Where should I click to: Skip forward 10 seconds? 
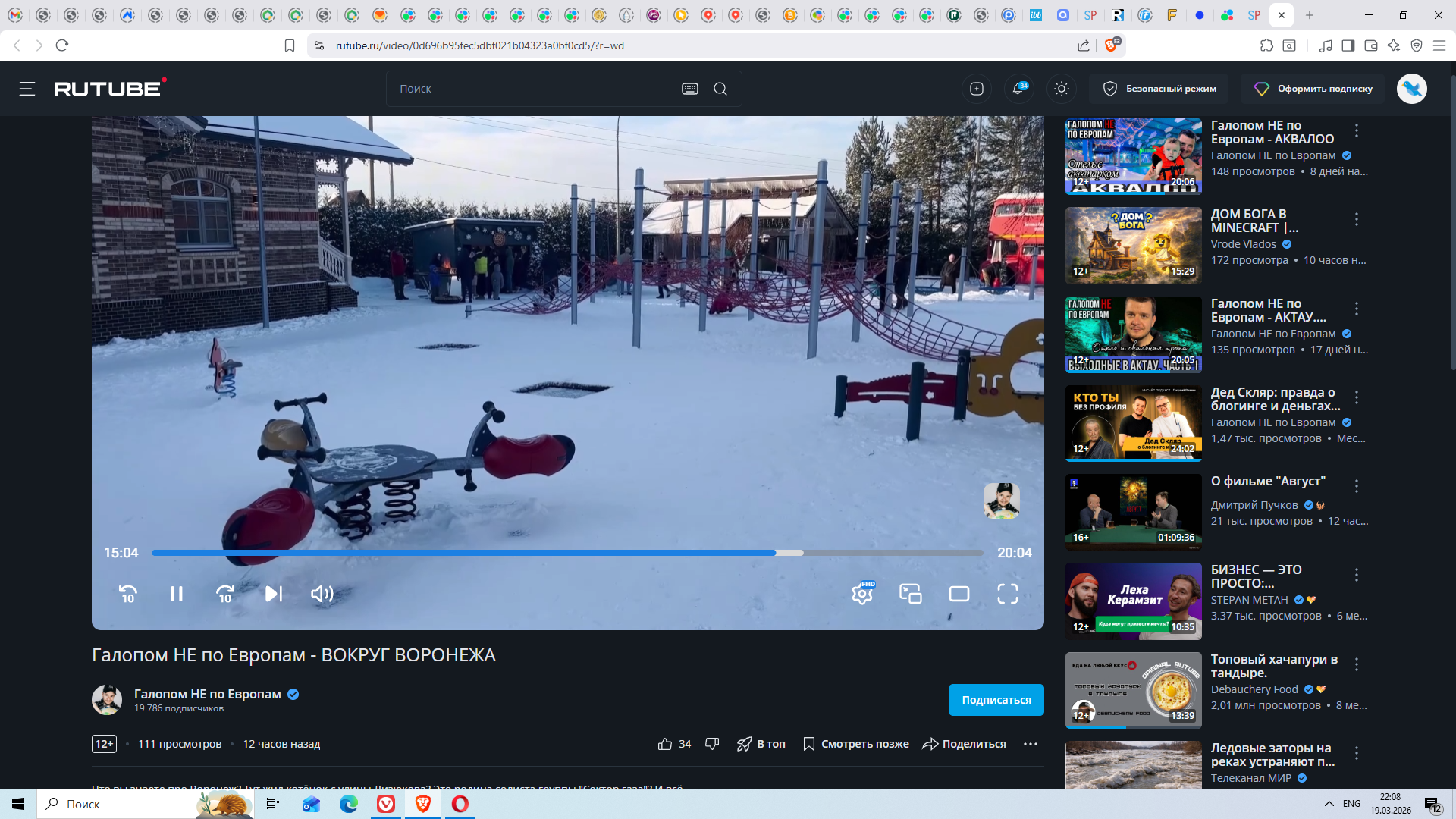pos(225,594)
